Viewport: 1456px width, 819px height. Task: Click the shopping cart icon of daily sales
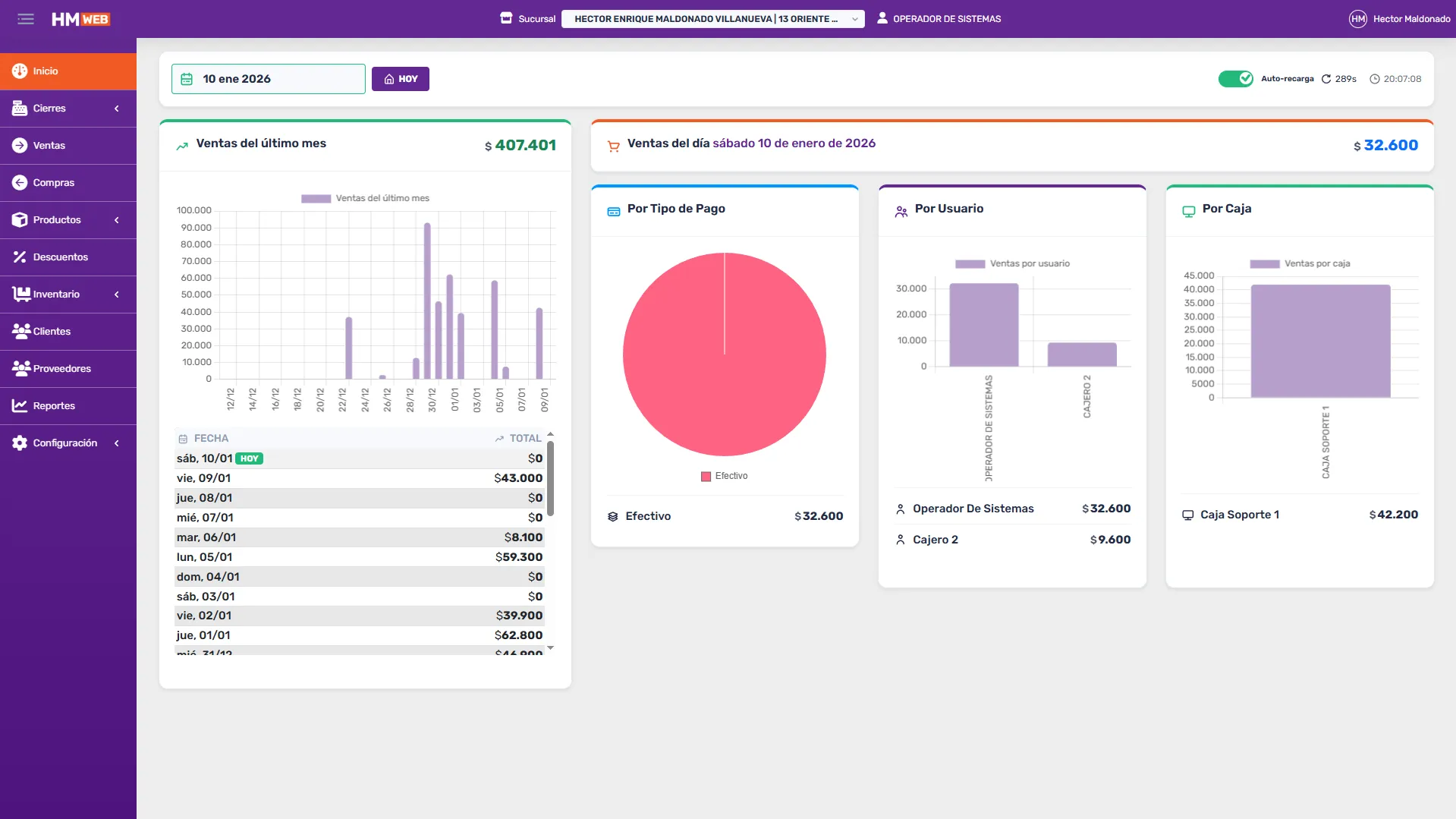(x=613, y=146)
